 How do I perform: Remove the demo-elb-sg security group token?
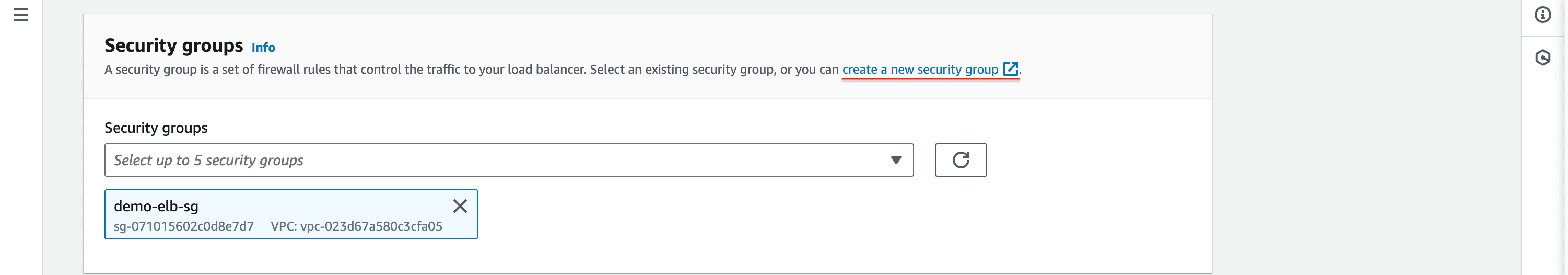[460, 206]
